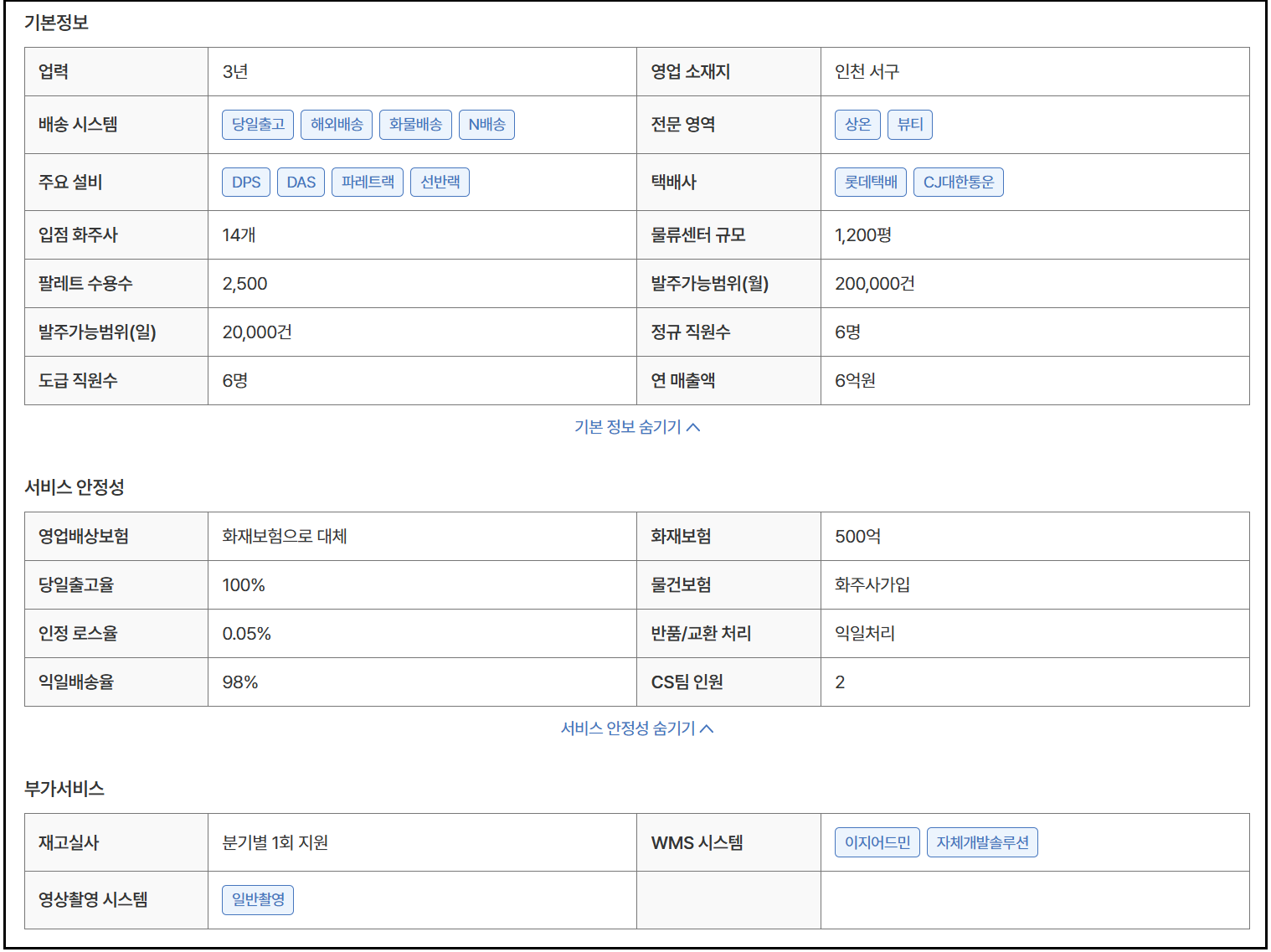Select the 롯데택배 courier tag
Image resolution: width=1271 pixels, height=952 pixels.
871,183
